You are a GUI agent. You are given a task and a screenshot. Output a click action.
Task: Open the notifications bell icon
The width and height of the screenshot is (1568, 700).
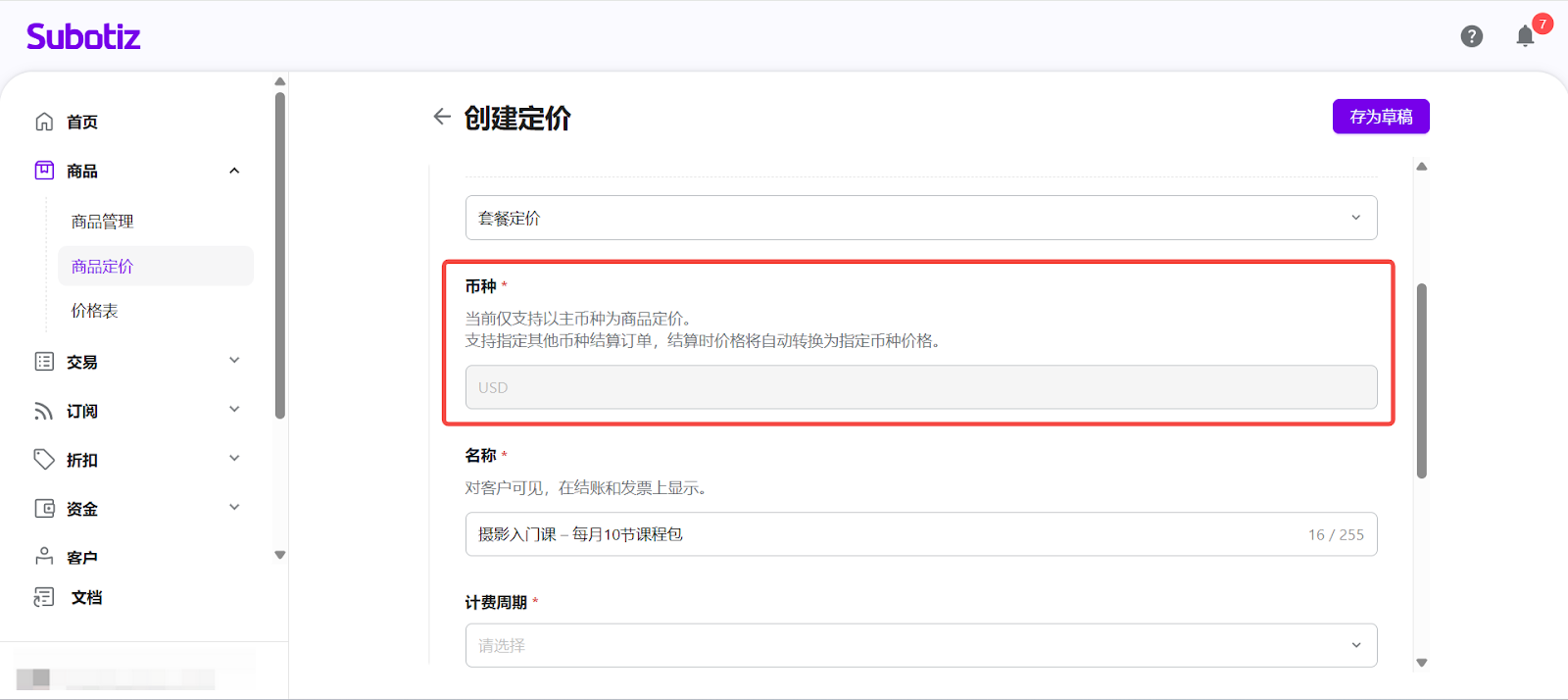pyautogui.click(x=1525, y=36)
